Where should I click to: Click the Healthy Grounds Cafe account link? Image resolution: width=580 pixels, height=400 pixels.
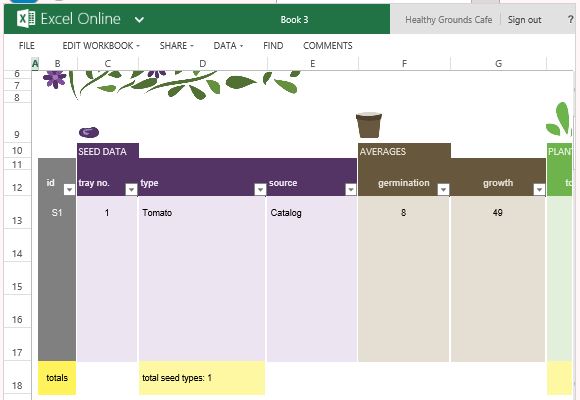448,20
